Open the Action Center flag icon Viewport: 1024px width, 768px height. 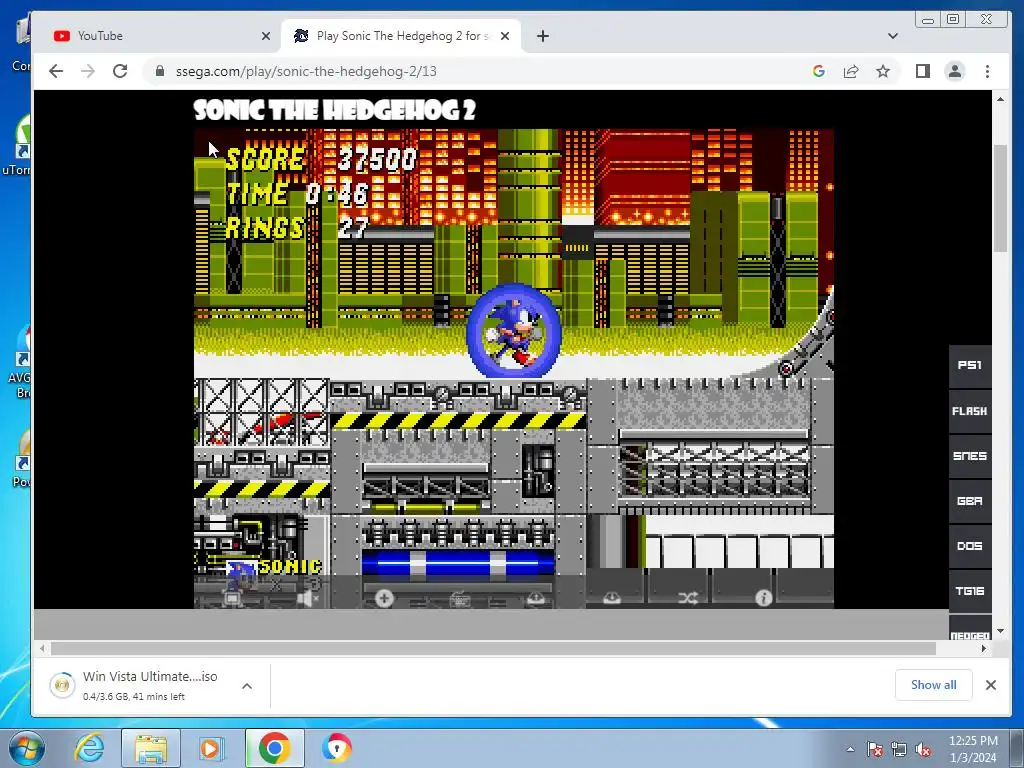[874, 749]
